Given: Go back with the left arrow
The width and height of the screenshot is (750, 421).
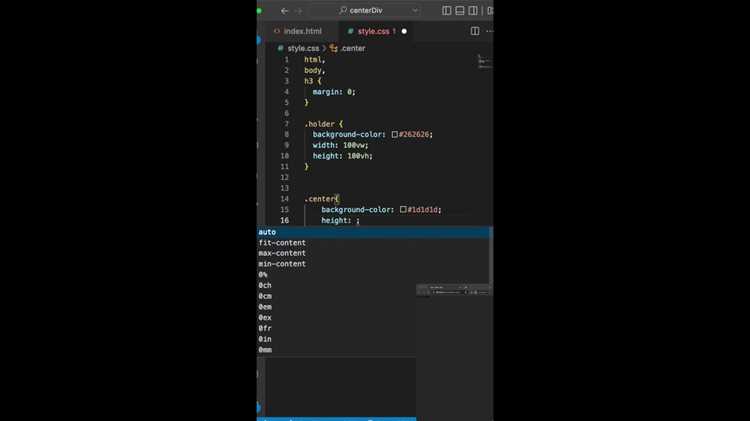Looking at the screenshot, I should pos(285,11).
